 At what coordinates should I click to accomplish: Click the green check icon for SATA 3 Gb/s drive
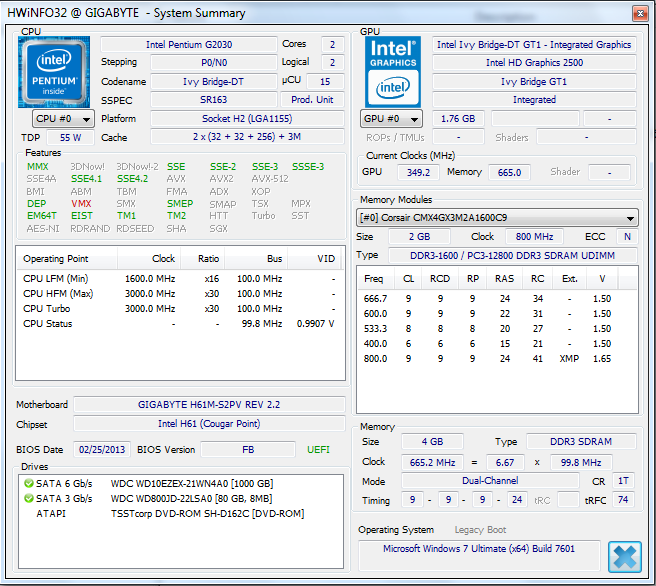28,498
